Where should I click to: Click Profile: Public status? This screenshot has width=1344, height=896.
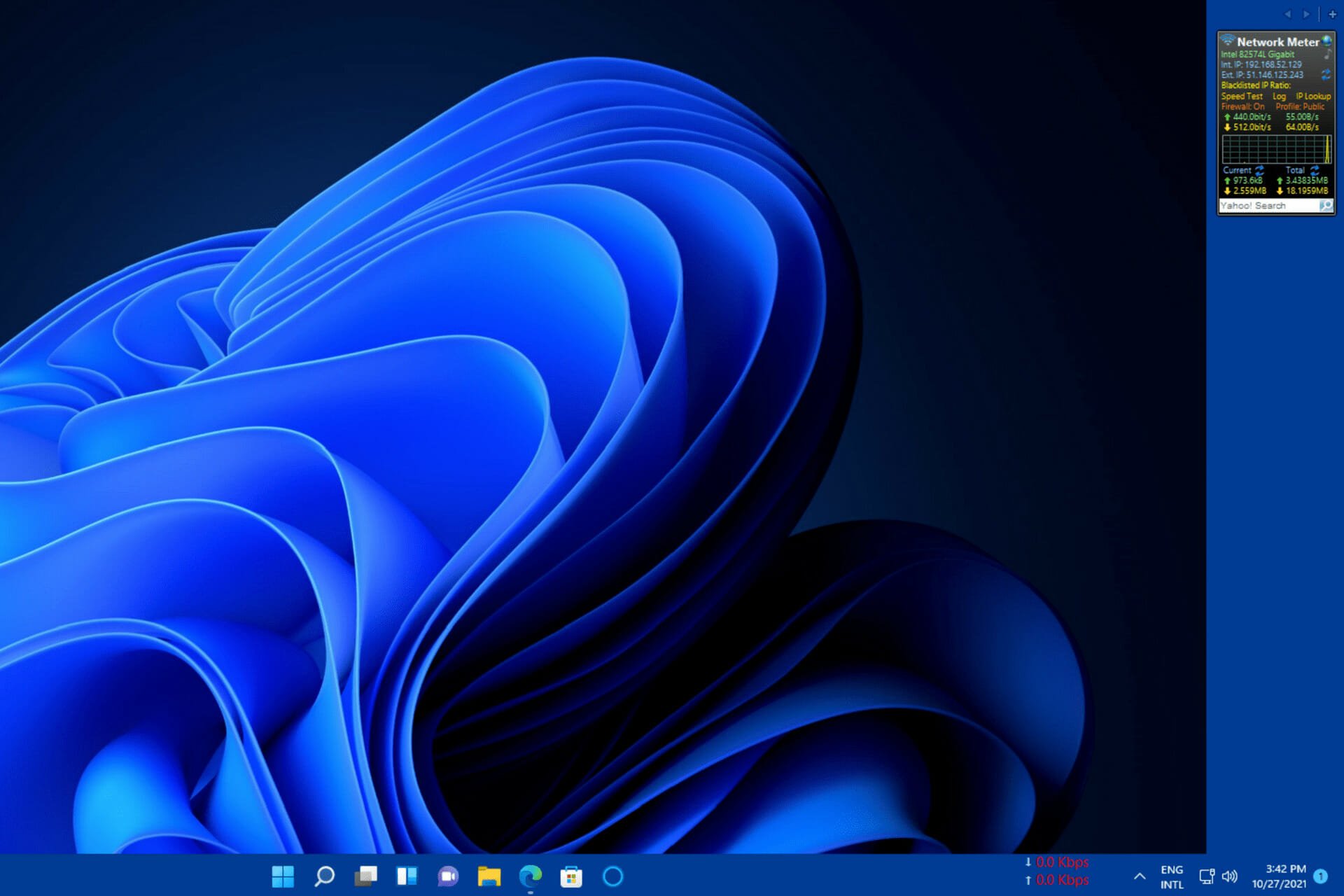click(1300, 106)
